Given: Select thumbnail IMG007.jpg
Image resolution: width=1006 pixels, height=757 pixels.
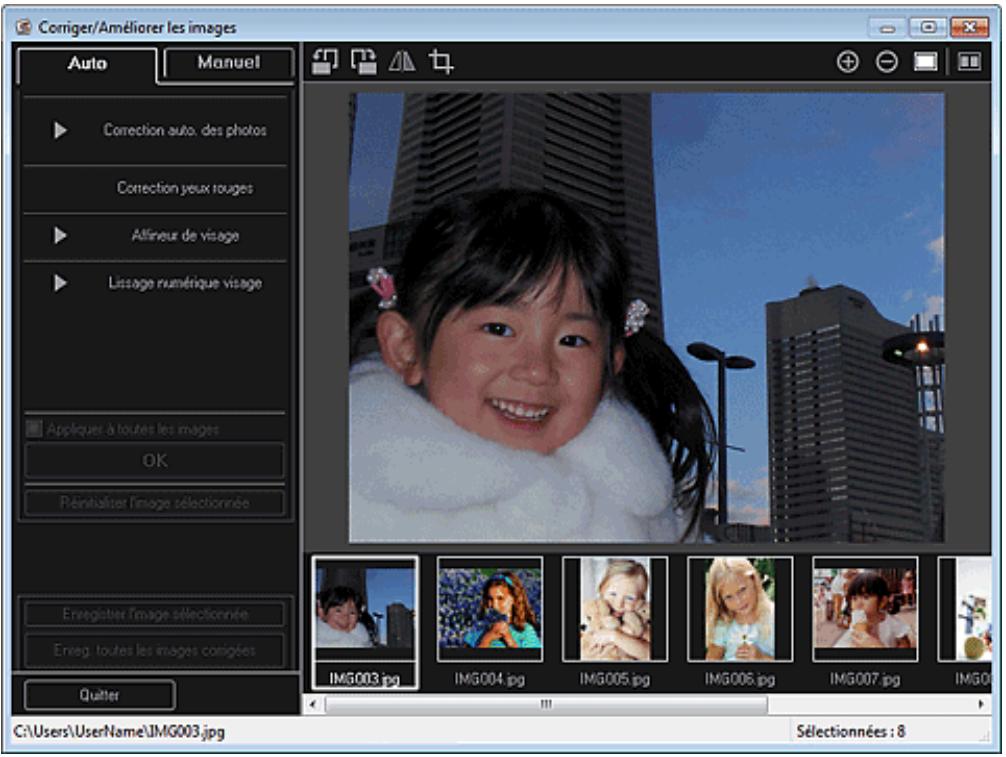Looking at the screenshot, I should pyautogui.click(x=865, y=609).
